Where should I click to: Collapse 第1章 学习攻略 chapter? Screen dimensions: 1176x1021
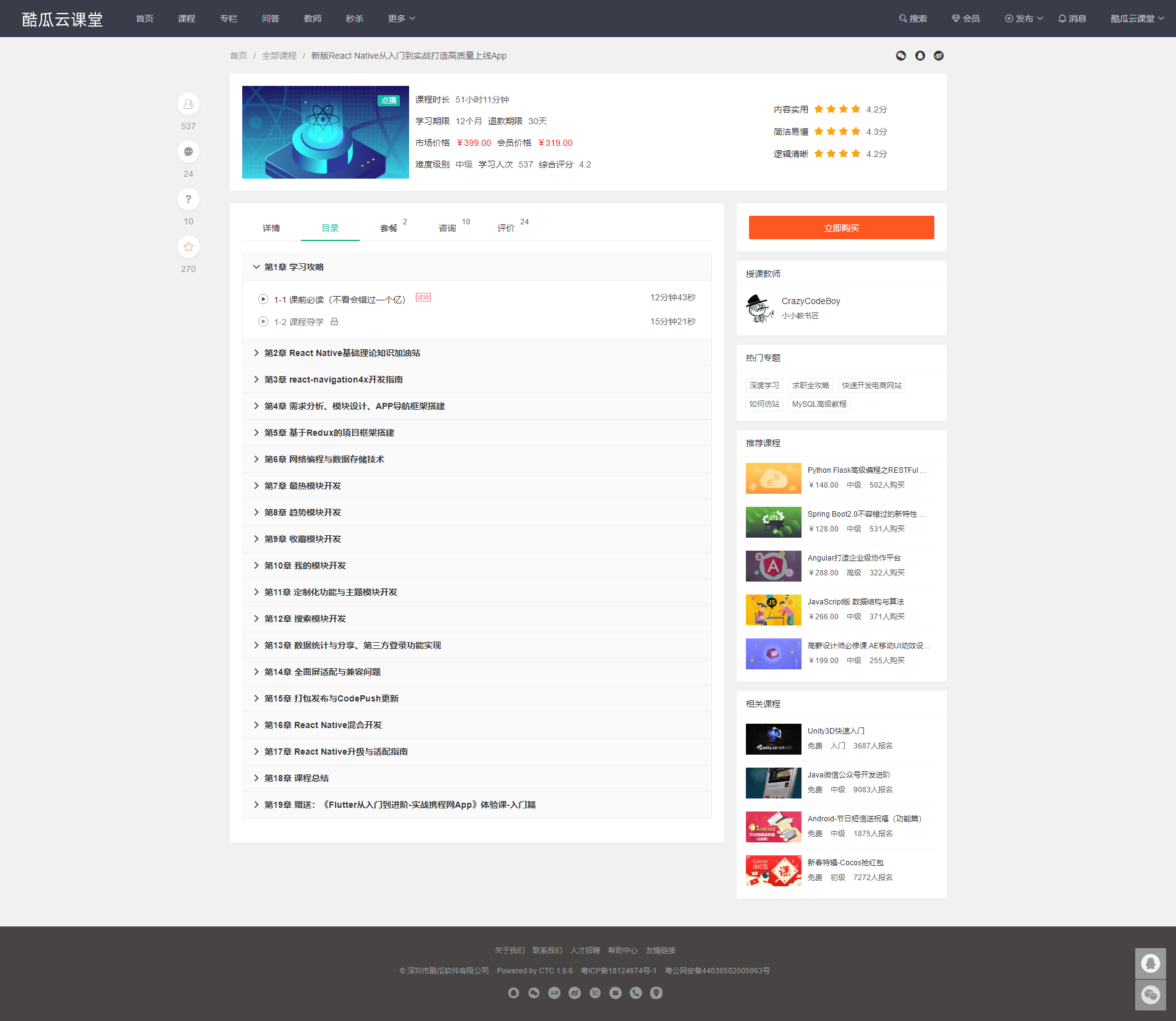pyautogui.click(x=477, y=267)
